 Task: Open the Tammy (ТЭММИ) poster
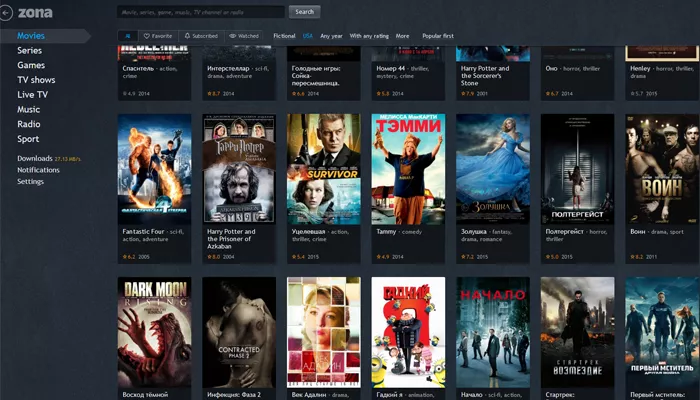pos(408,169)
